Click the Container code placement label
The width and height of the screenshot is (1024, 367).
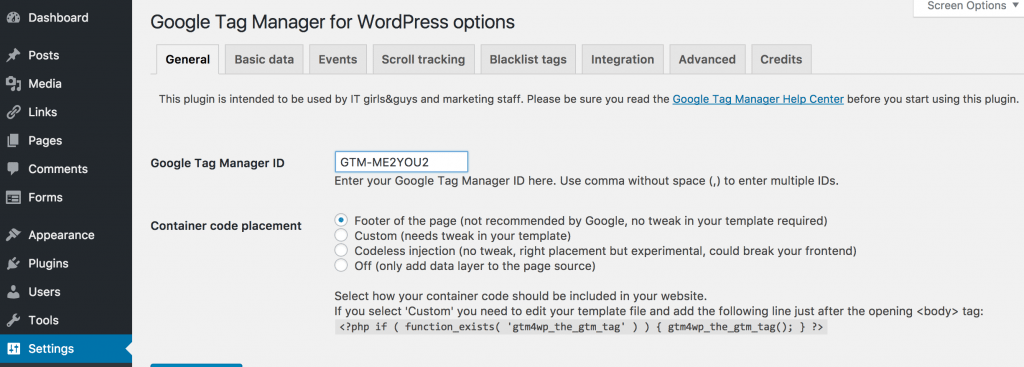226,226
